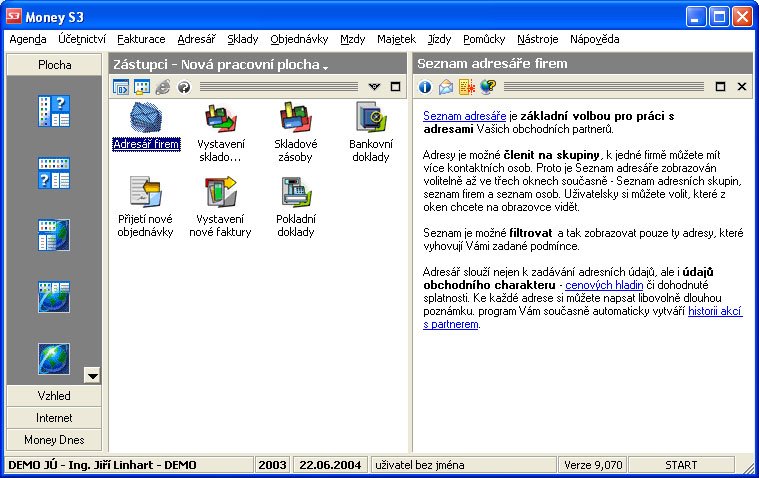Click sidebar scroll-down arrow button
Screen dimensions: 759x478
coord(92,375)
